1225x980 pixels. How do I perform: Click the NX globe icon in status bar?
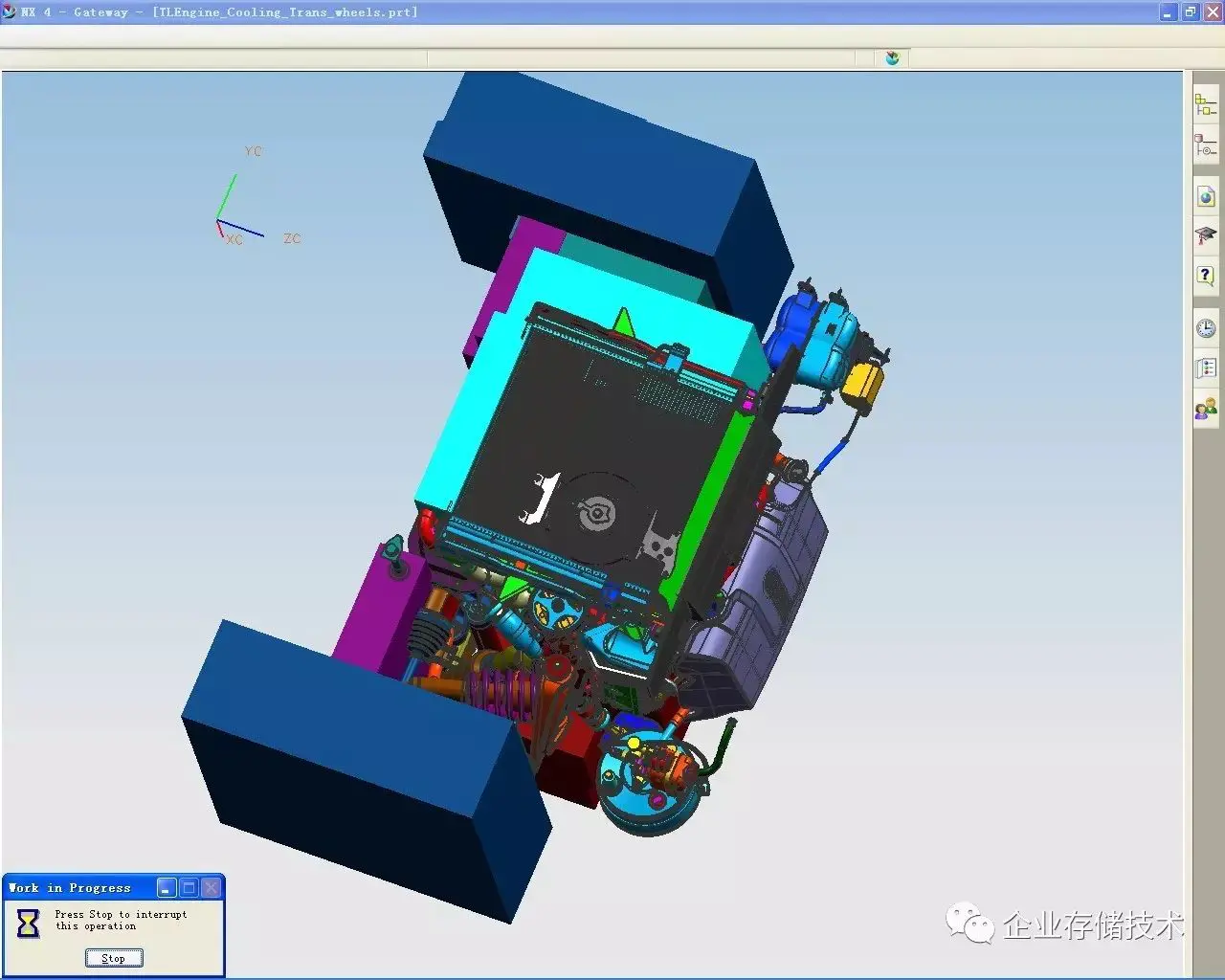click(892, 58)
